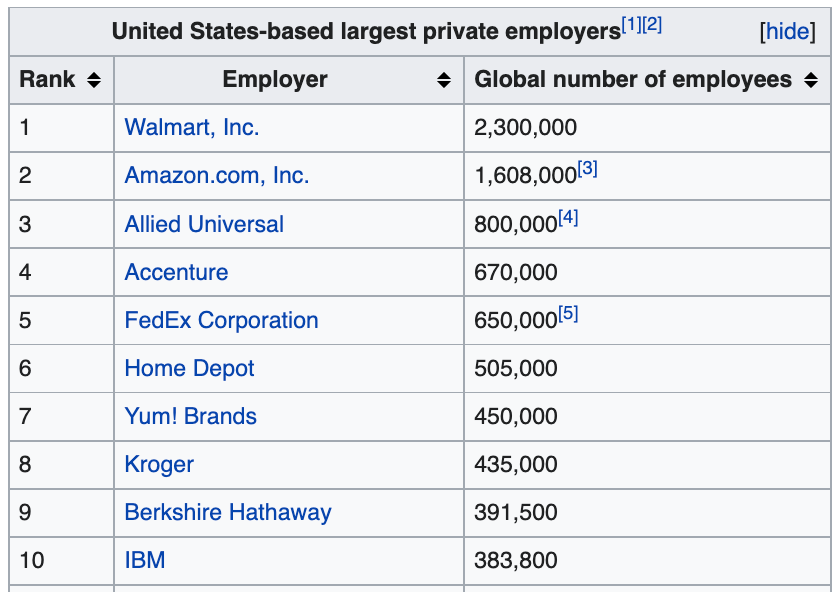
Task: Open the Walmart, Inc. link
Action: point(192,128)
